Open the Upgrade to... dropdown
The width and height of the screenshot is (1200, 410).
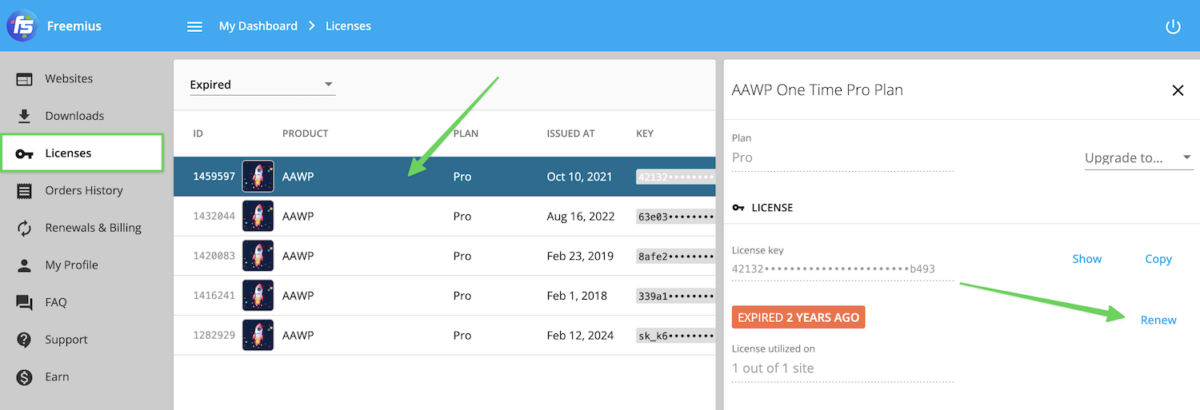click(x=1138, y=158)
